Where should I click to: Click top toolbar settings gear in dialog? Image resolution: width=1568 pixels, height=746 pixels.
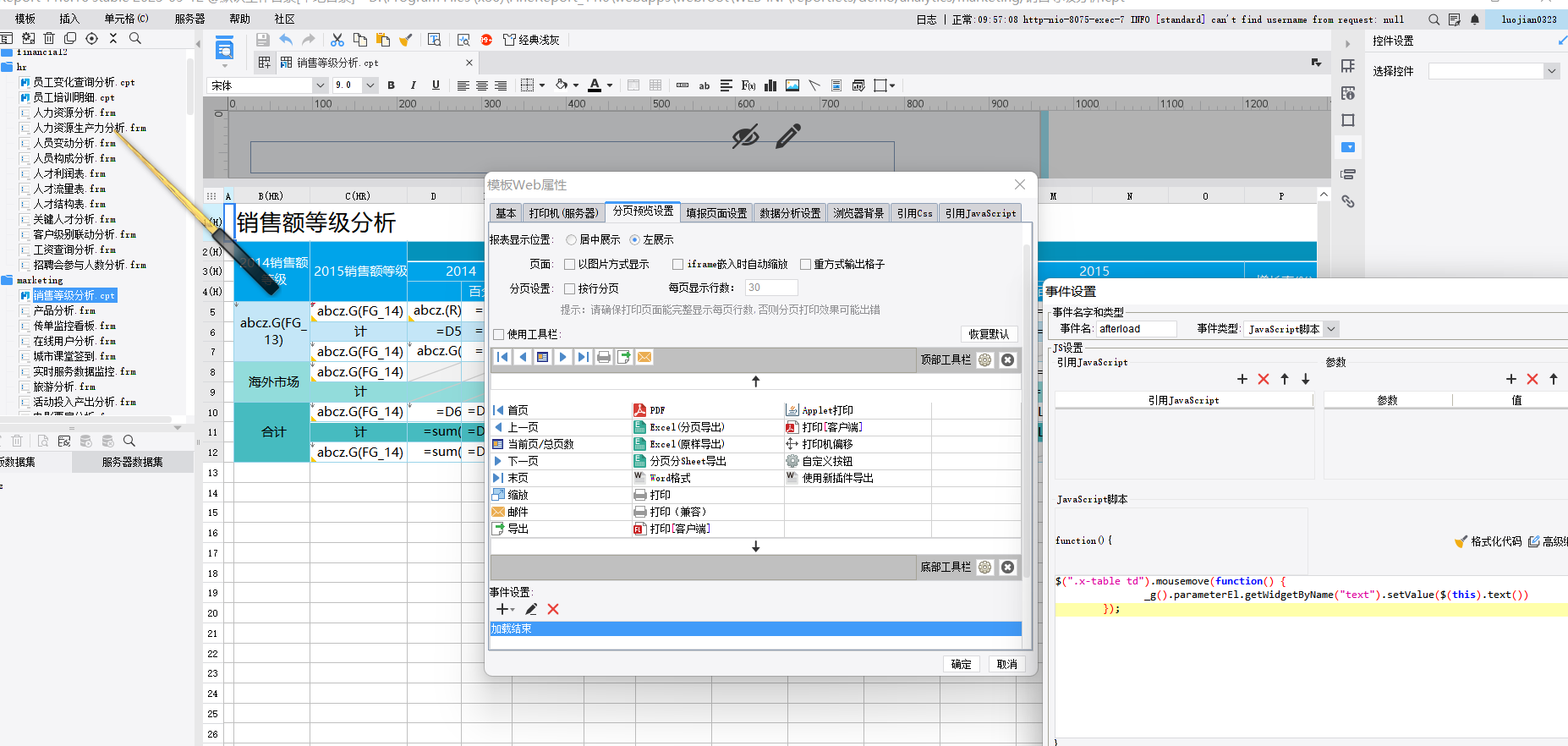click(985, 360)
